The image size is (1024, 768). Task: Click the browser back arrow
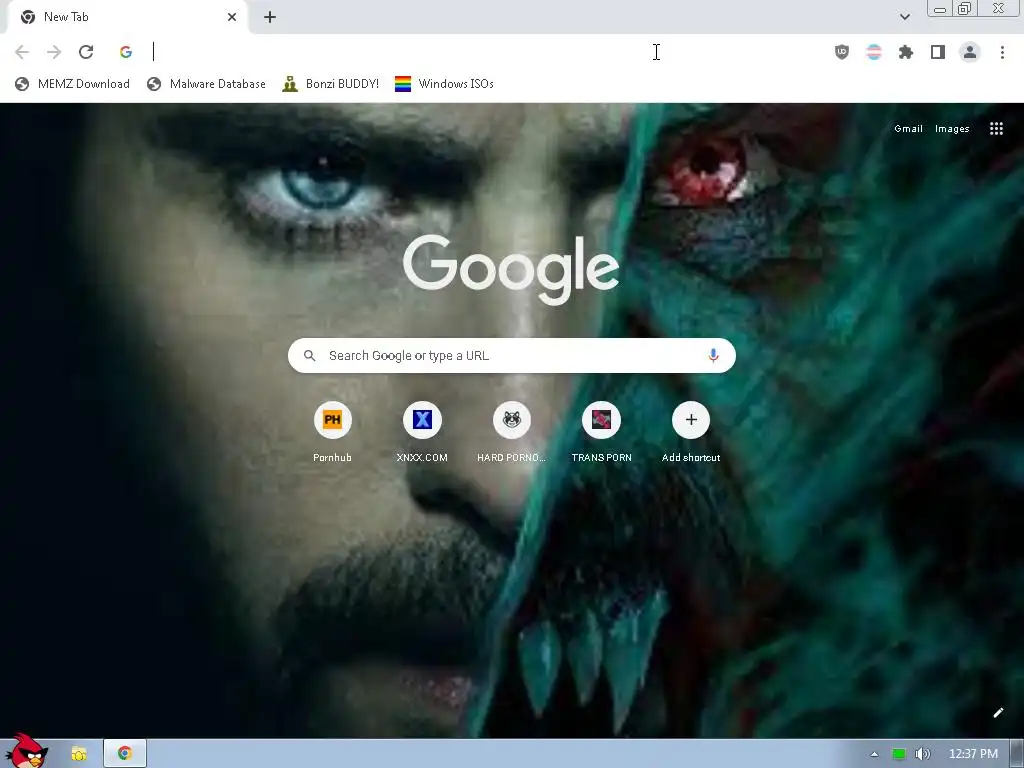click(22, 52)
